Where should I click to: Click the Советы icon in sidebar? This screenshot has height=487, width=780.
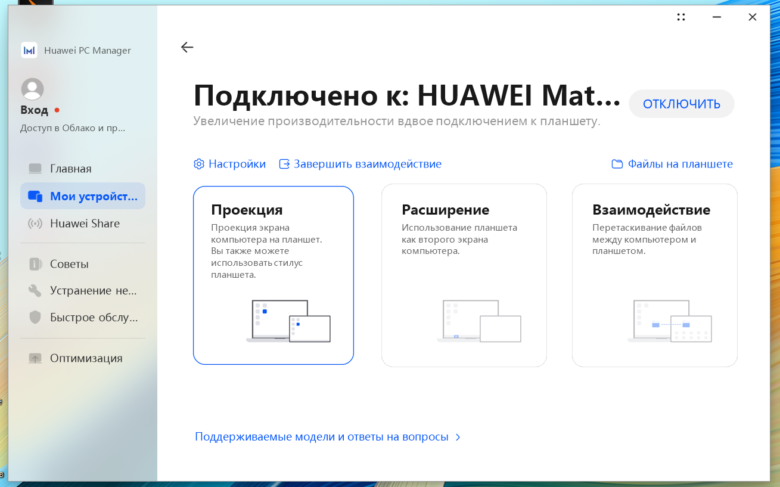click(35, 264)
